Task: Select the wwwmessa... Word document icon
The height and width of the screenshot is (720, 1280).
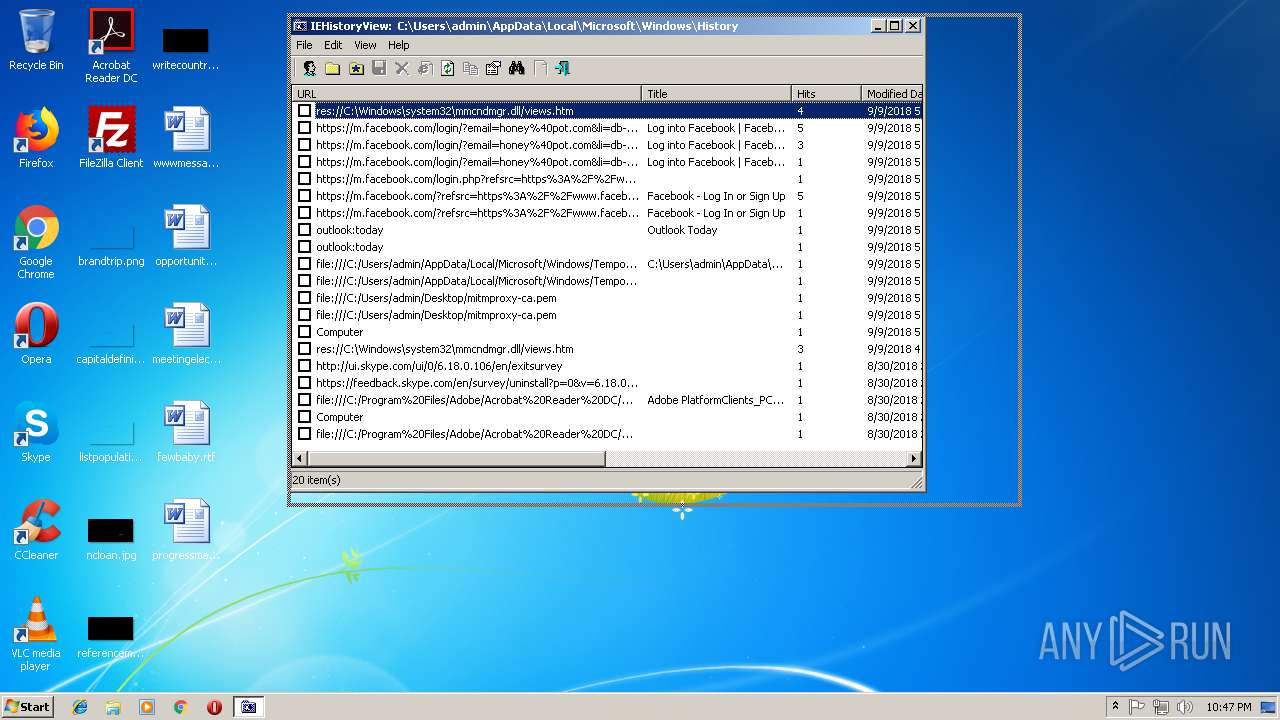Action: (186, 138)
